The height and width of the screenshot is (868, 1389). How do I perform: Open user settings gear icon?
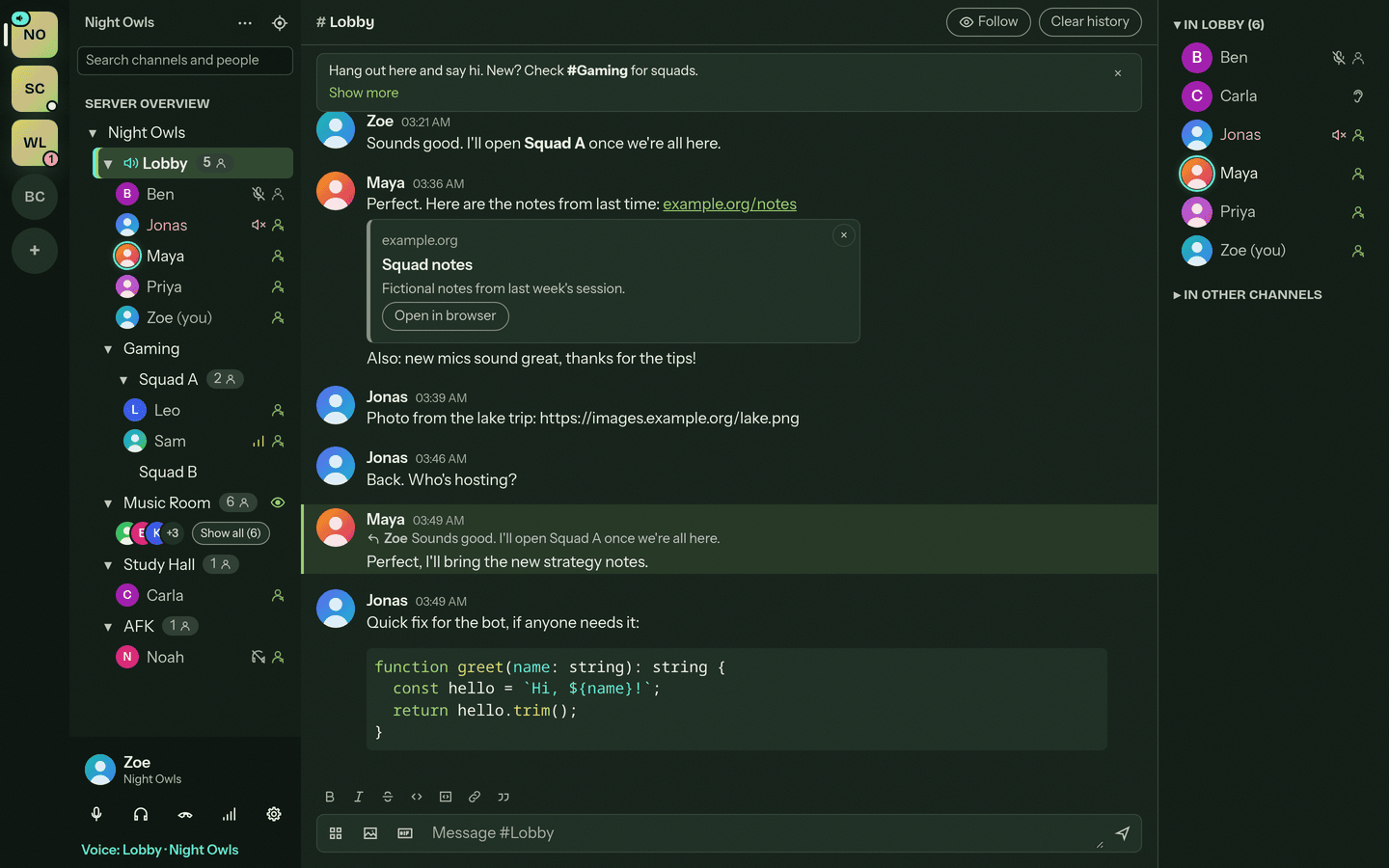click(274, 815)
